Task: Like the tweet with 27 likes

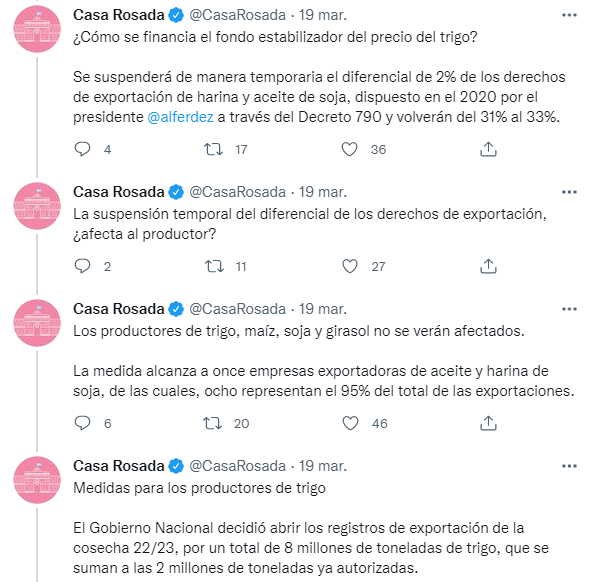Action: (350, 266)
